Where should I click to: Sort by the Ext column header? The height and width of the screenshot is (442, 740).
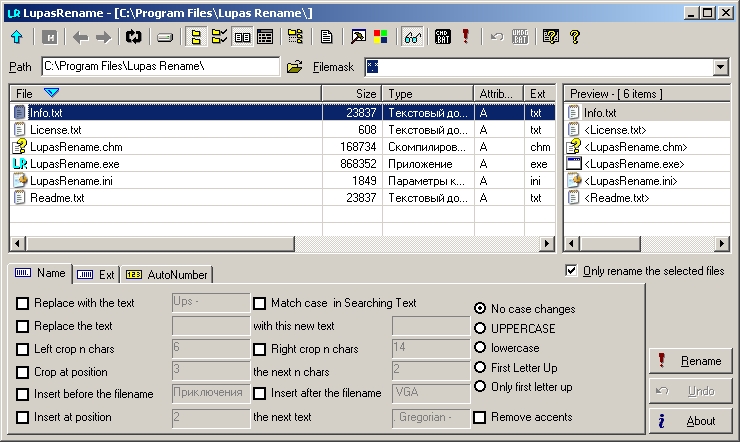click(x=539, y=93)
